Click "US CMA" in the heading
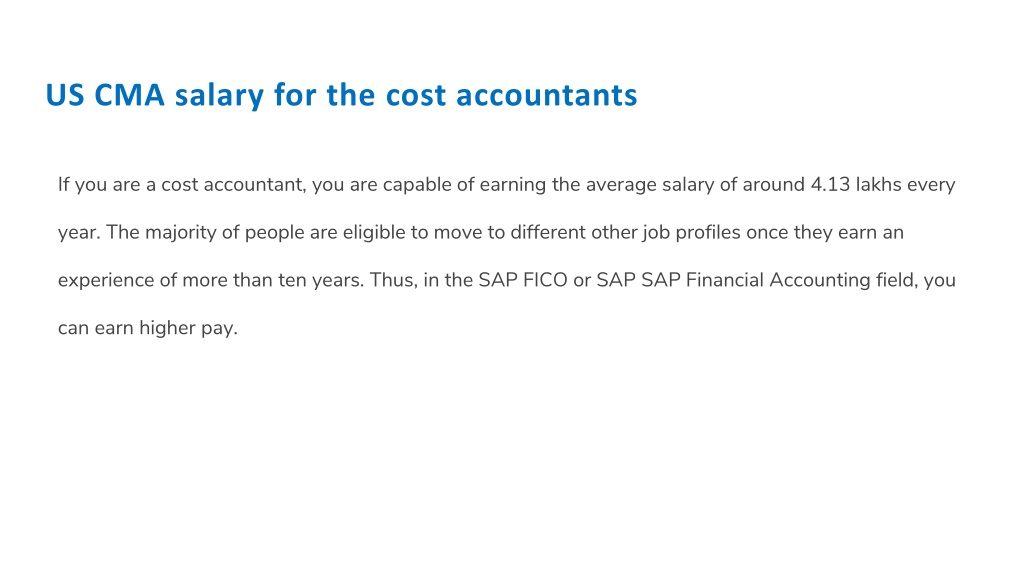This screenshot has height=576, width=1024. tap(104, 95)
